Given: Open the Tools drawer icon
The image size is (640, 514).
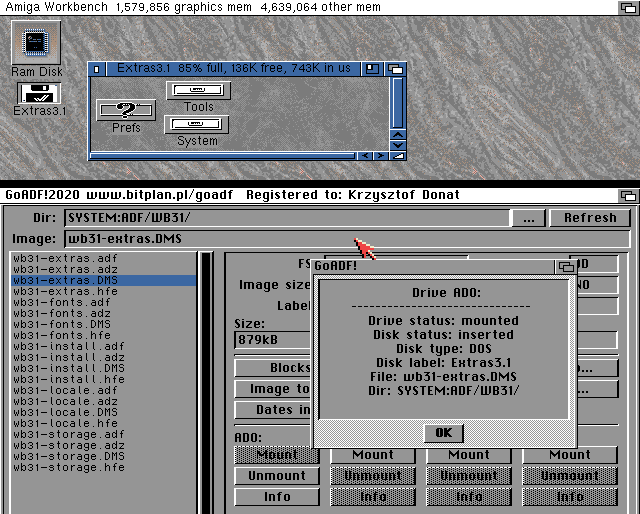Looking at the screenshot, I should [x=198, y=90].
